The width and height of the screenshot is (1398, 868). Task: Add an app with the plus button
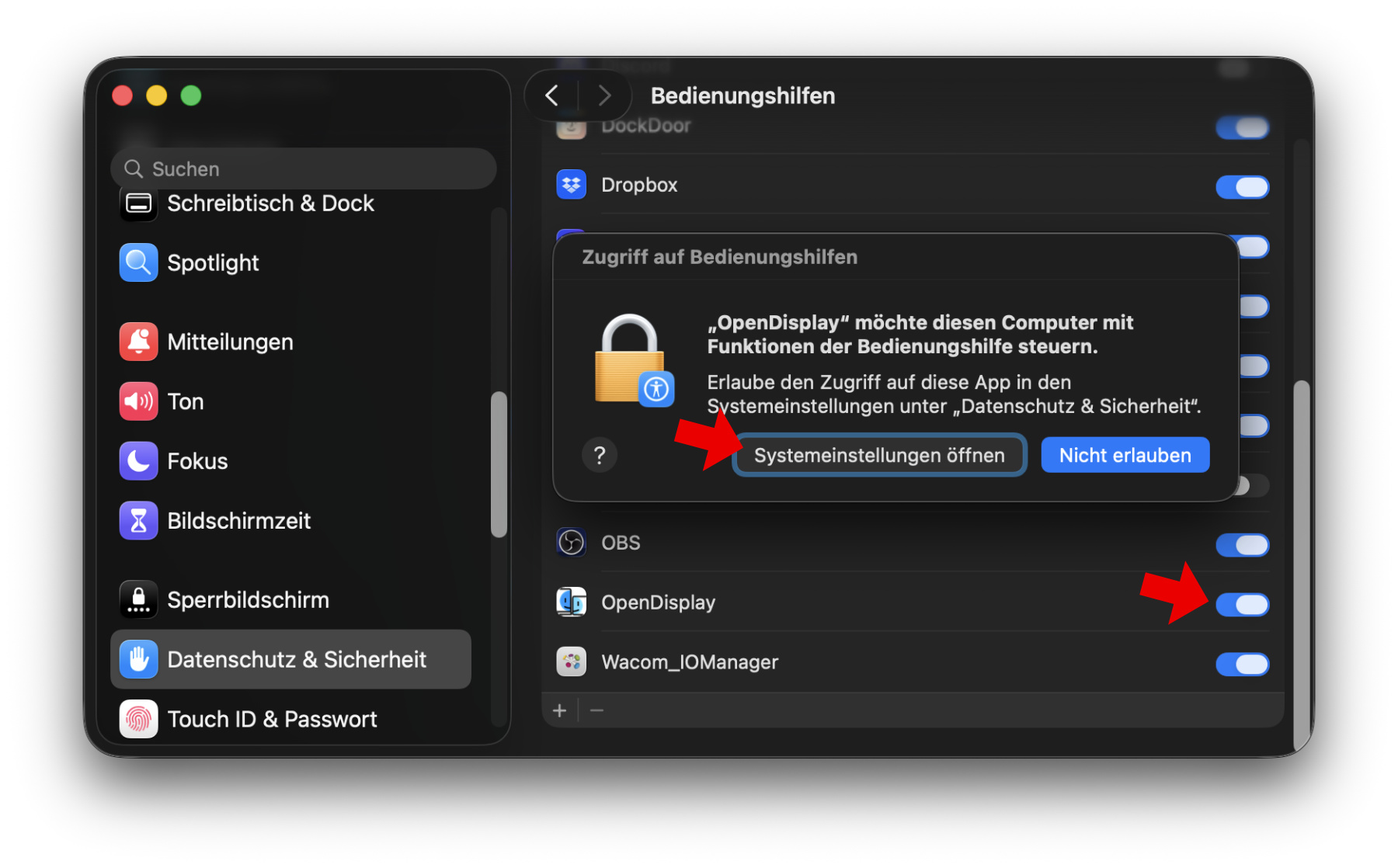coord(559,710)
